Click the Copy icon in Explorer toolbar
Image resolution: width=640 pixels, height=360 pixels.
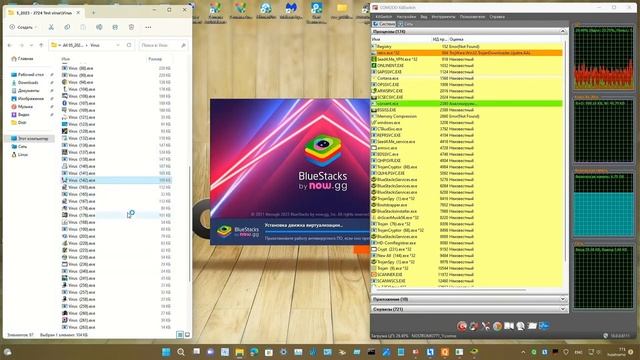tap(67, 27)
